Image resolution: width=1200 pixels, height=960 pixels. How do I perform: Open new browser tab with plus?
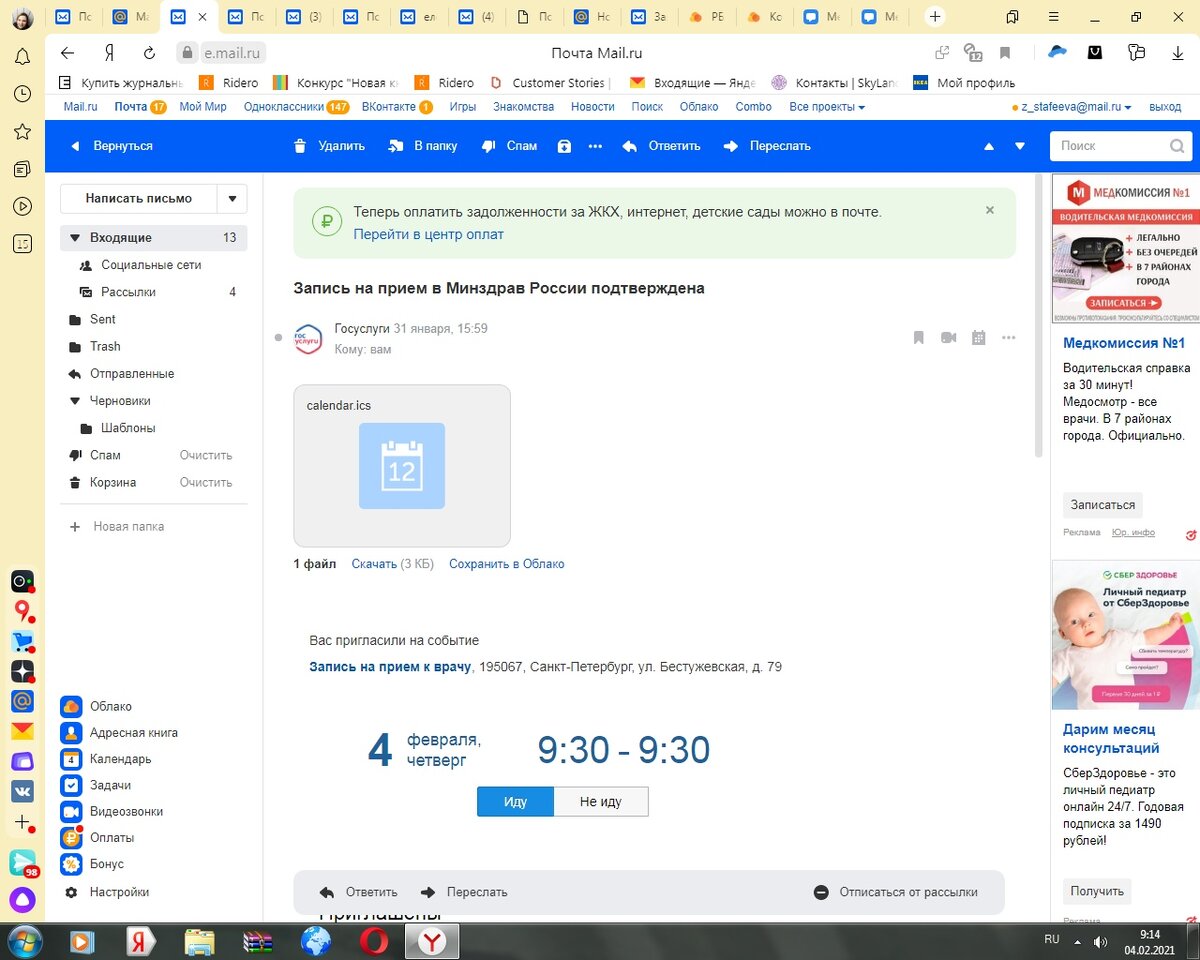tap(934, 17)
